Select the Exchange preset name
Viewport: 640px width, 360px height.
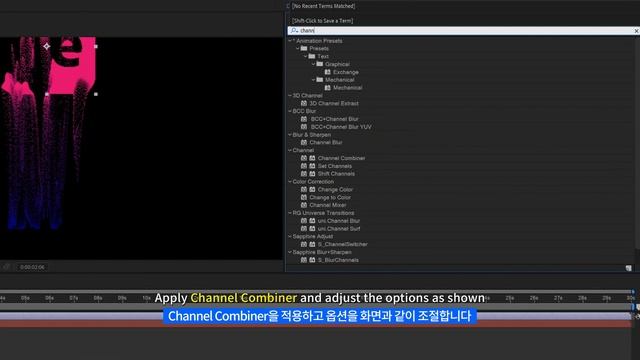346,72
